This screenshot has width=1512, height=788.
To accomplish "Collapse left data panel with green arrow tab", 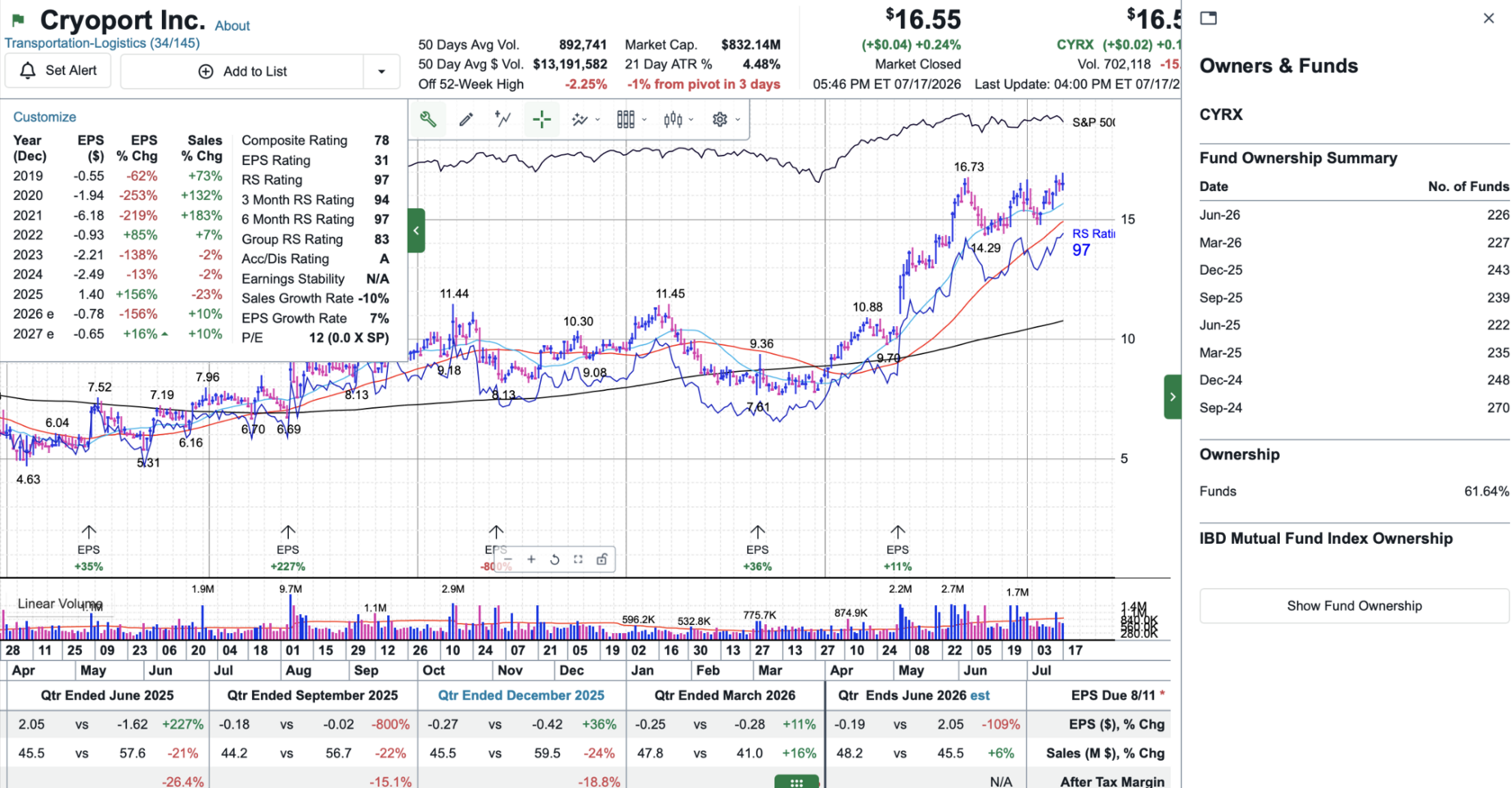I will [x=416, y=231].
